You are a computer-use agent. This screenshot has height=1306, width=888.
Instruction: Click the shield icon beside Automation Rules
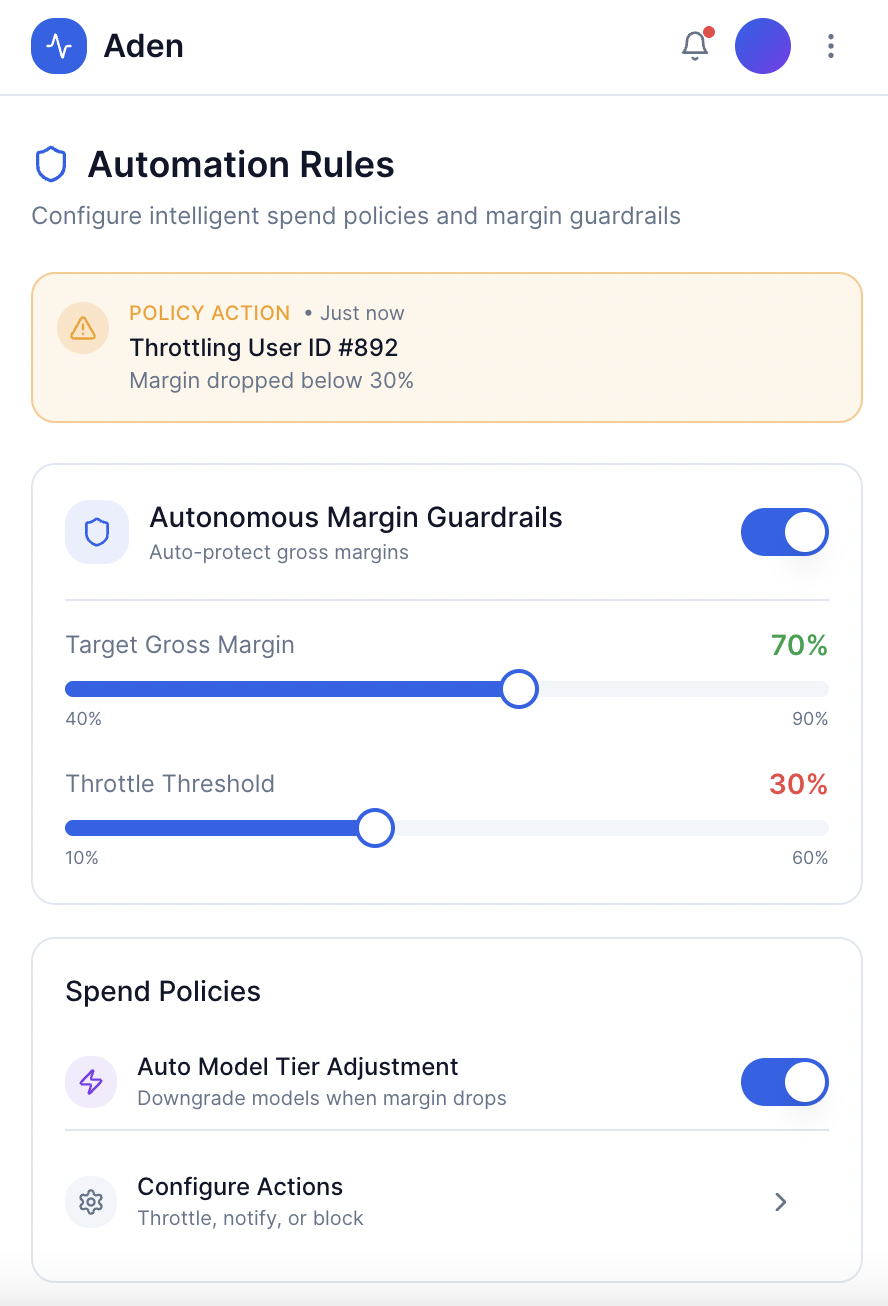click(51, 165)
